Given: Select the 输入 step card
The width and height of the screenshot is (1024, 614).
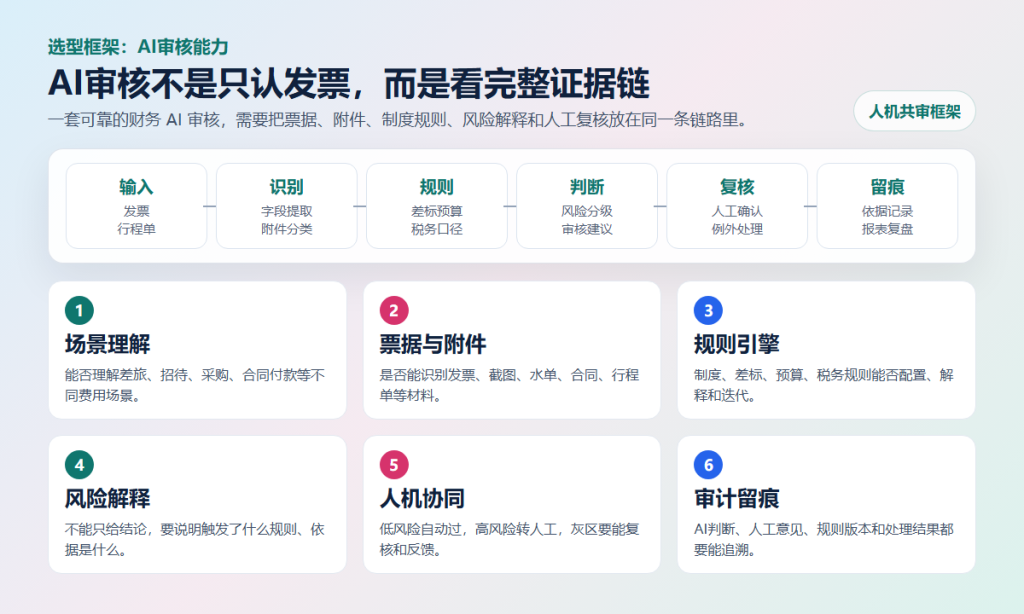Looking at the screenshot, I should pos(136,206).
